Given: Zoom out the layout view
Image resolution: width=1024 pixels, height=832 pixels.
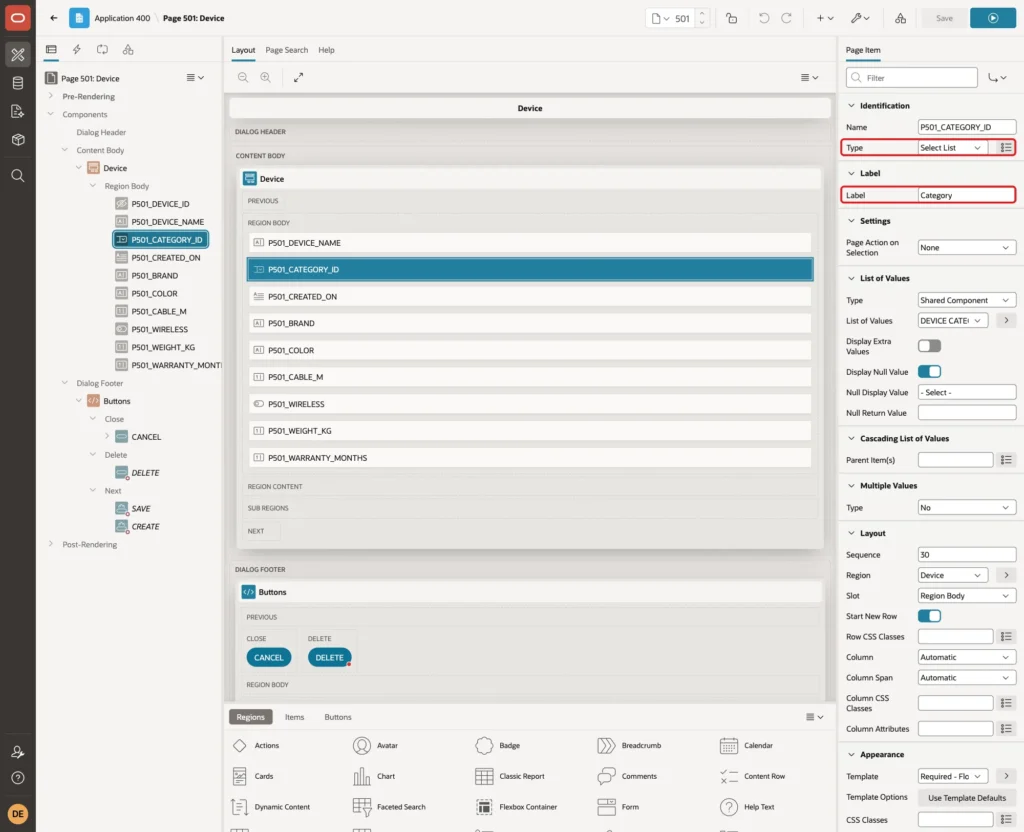Looking at the screenshot, I should tap(243, 77).
